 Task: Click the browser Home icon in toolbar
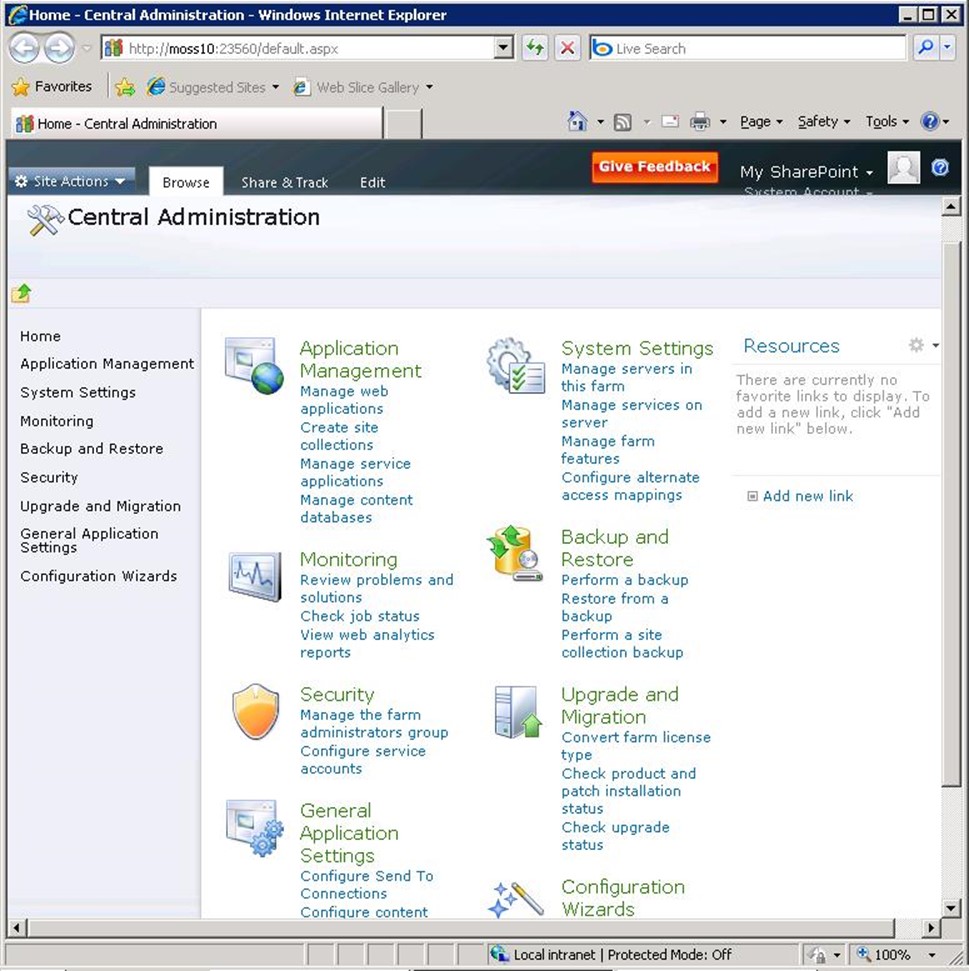click(x=577, y=122)
